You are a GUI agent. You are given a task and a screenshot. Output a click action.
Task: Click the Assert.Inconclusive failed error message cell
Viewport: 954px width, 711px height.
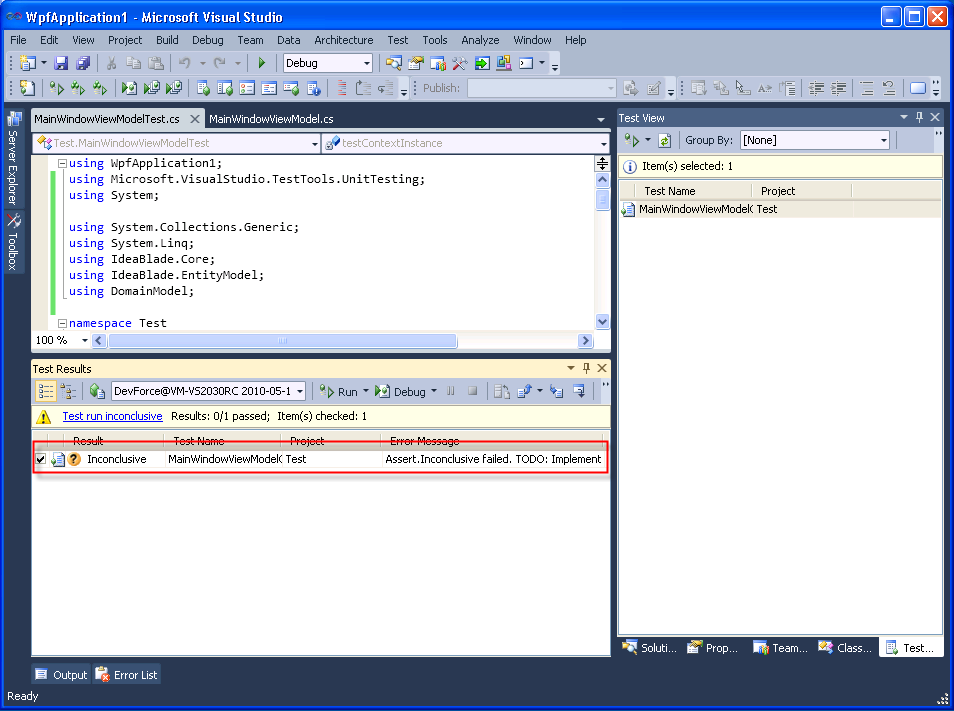pos(493,459)
